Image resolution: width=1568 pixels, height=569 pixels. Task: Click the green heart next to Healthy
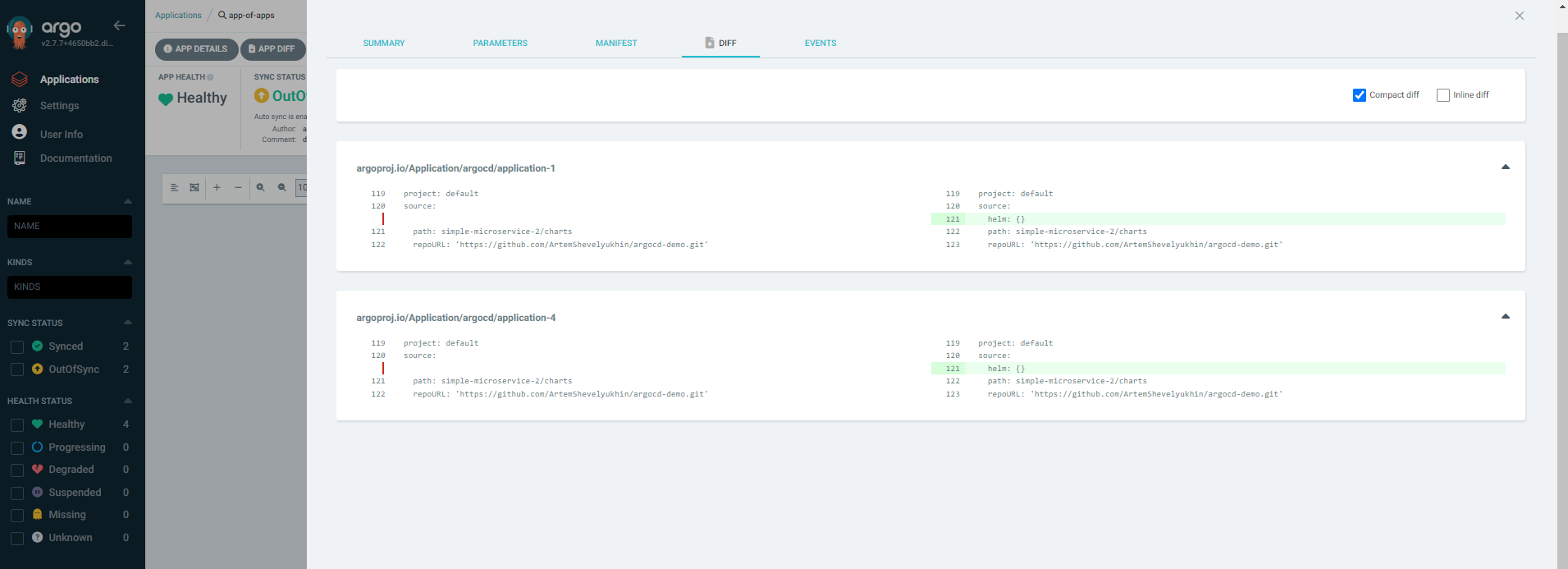(x=166, y=99)
